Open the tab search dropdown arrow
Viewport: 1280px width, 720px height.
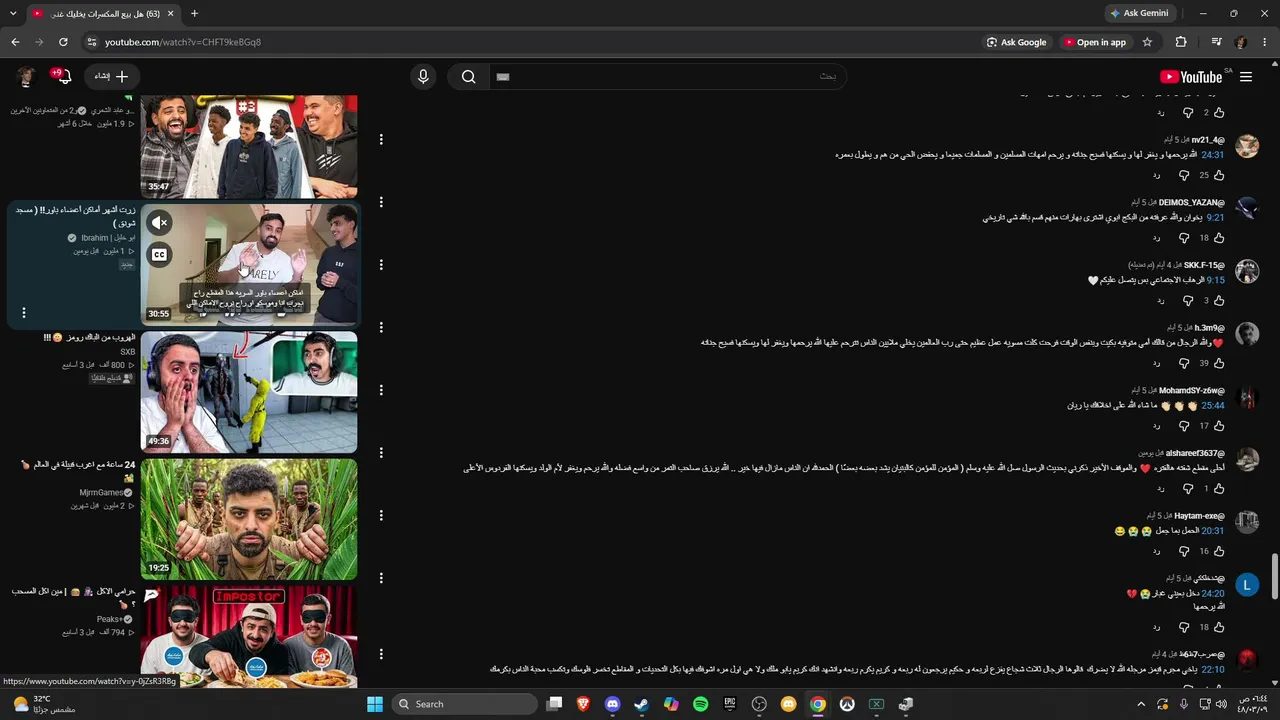pyautogui.click(x=15, y=13)
